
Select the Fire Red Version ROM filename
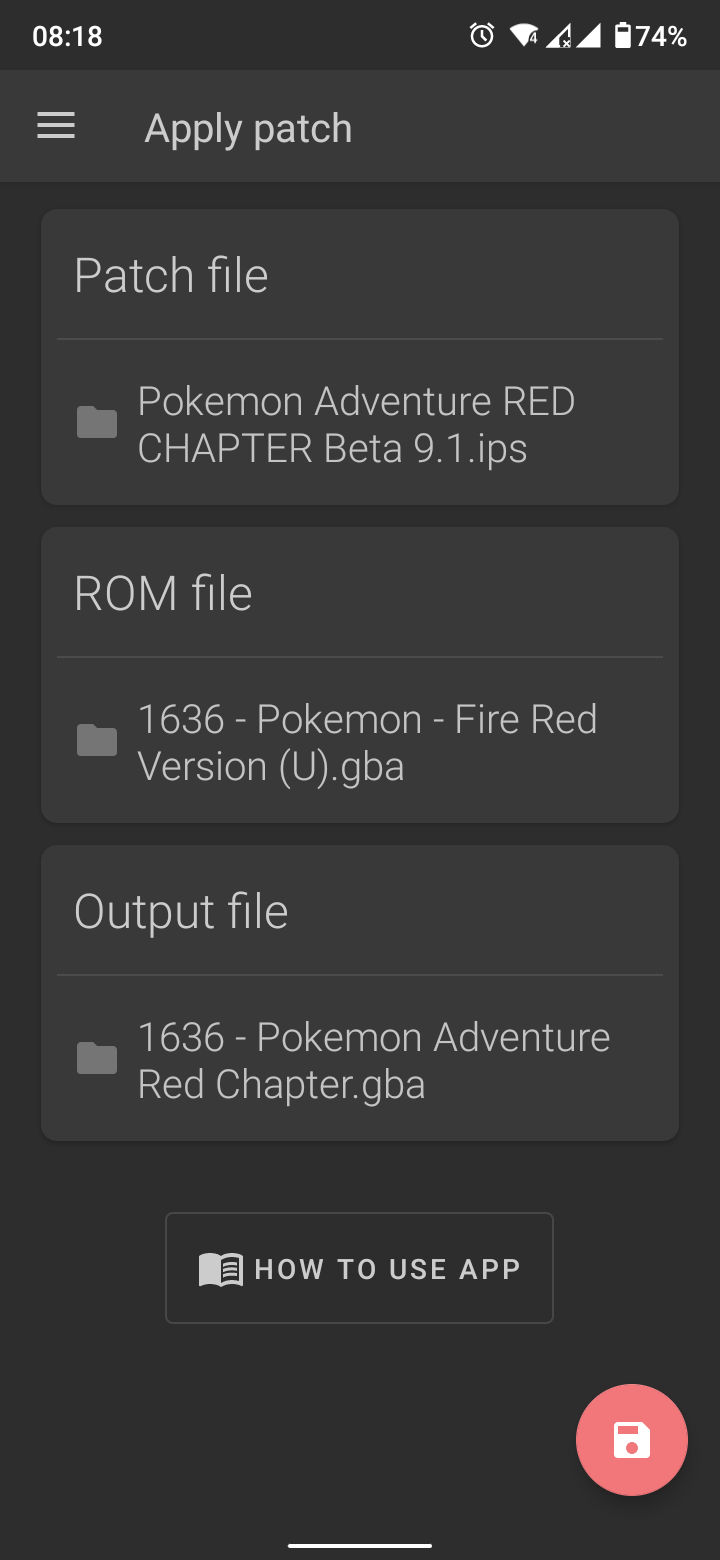[367, 743]
